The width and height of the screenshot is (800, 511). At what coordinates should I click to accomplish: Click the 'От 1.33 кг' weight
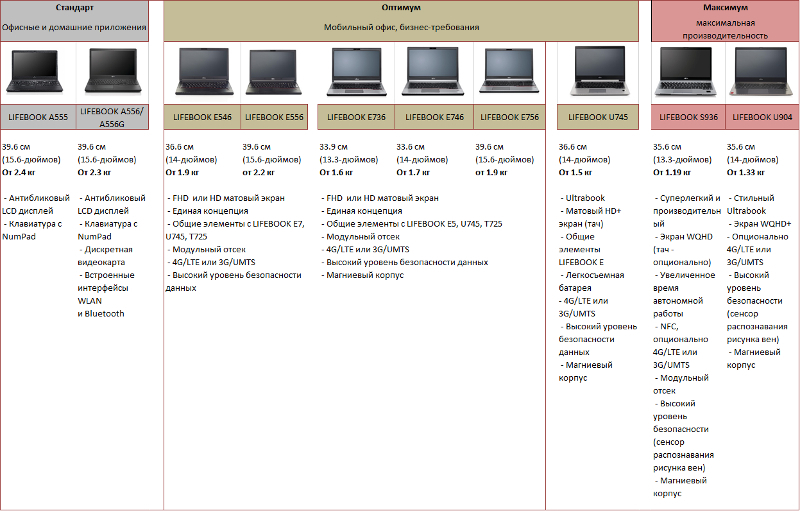tap(746, 172)
